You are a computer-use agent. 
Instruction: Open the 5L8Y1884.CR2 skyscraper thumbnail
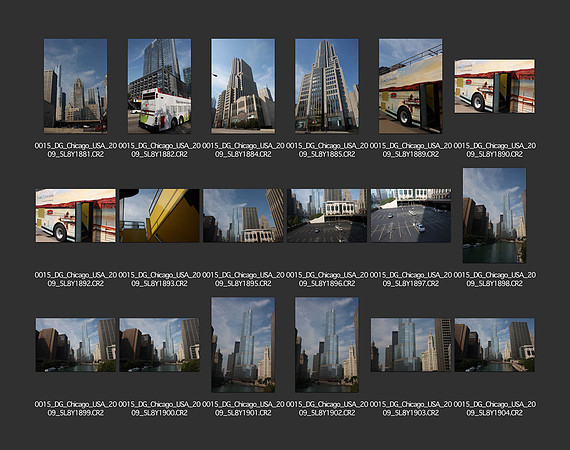[x=243, y=86]
